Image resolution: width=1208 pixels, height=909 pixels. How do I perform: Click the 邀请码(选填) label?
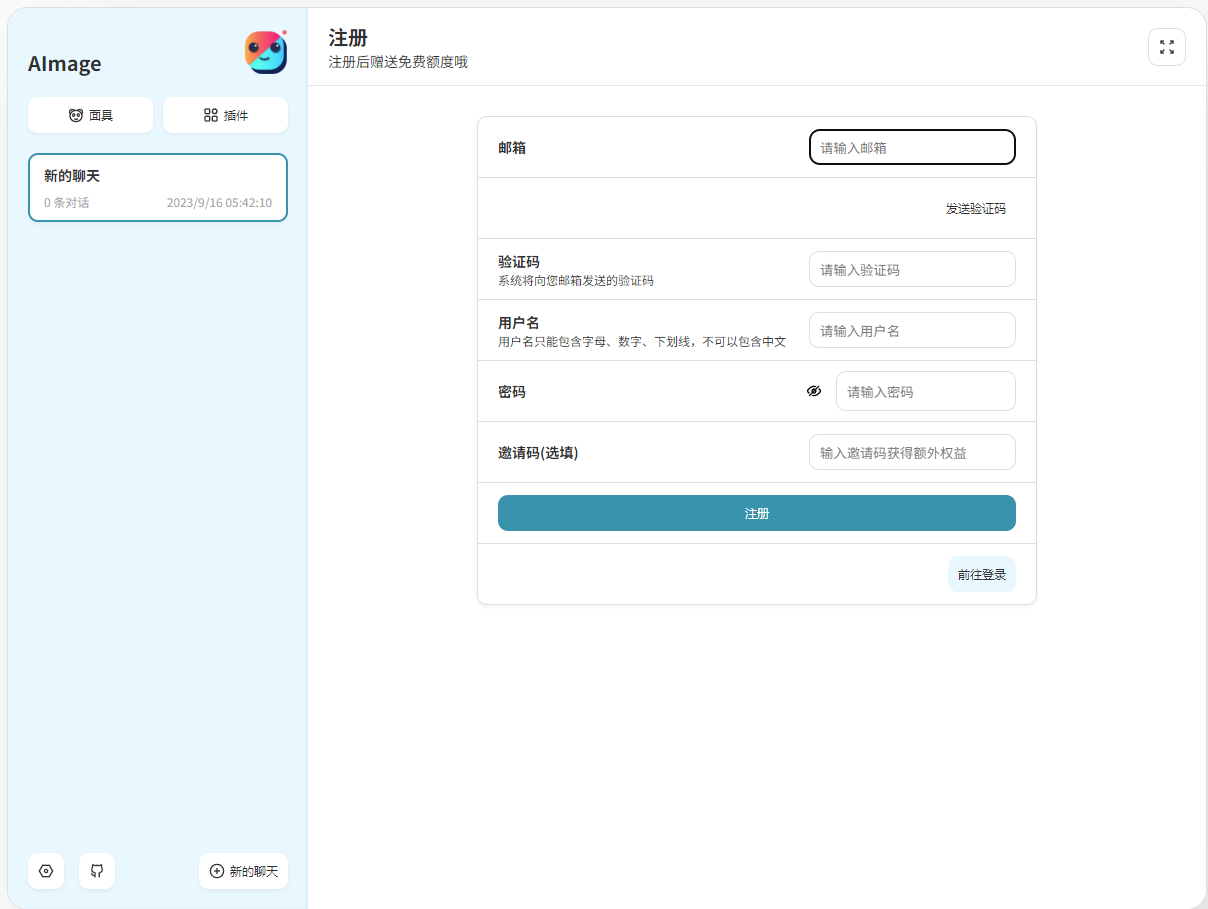[538, 452]
